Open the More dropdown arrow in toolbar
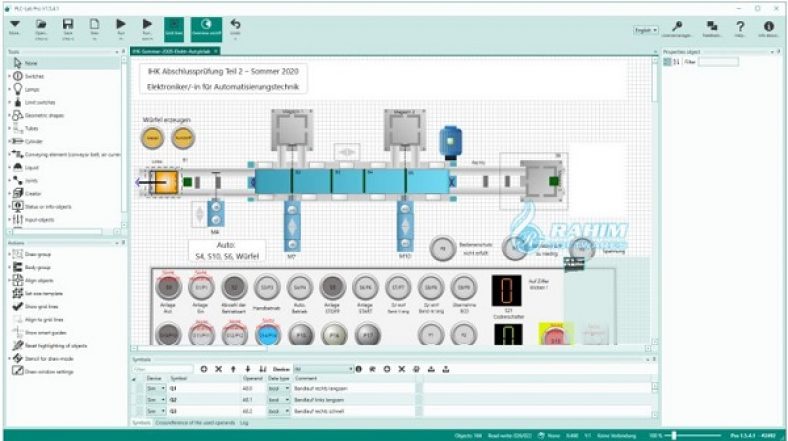788x441 pixels. (x=15, y=24)
